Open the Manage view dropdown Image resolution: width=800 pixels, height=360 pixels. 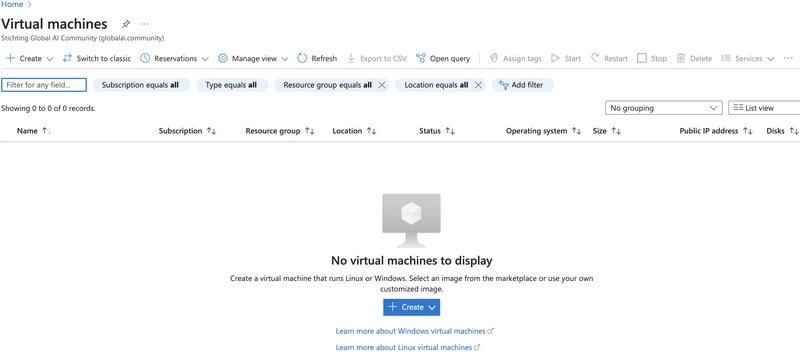253,59
